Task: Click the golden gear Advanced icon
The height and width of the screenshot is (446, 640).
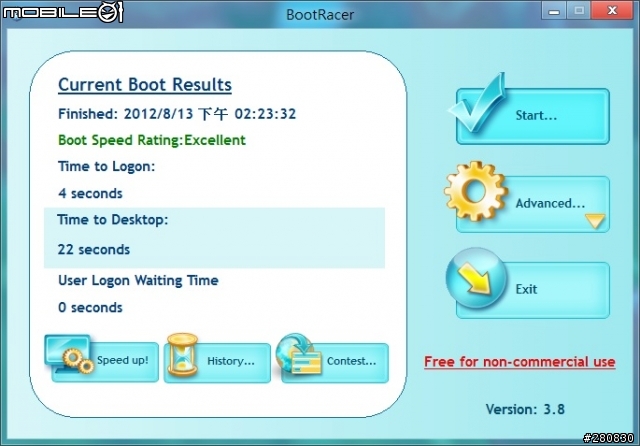Action: pos(476,191)
